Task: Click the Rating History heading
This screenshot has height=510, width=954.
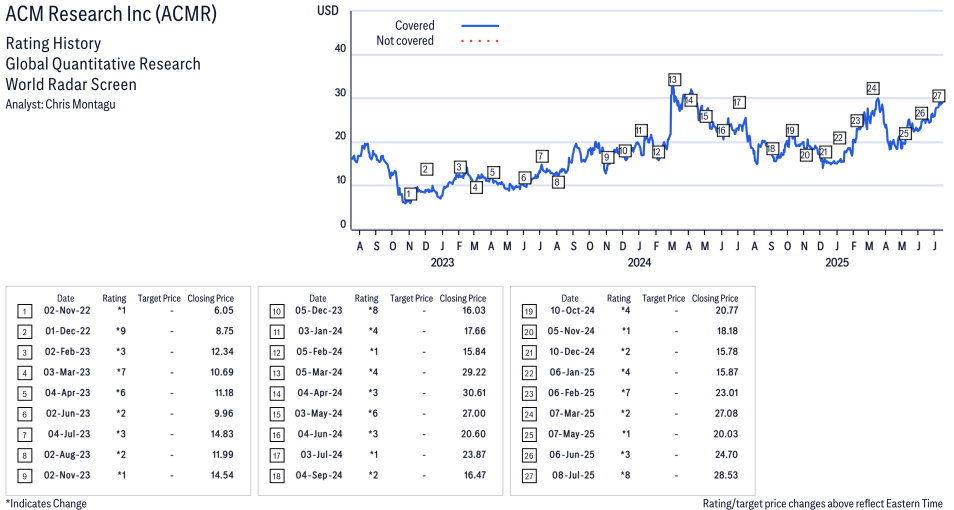Action: pos(54,44)
